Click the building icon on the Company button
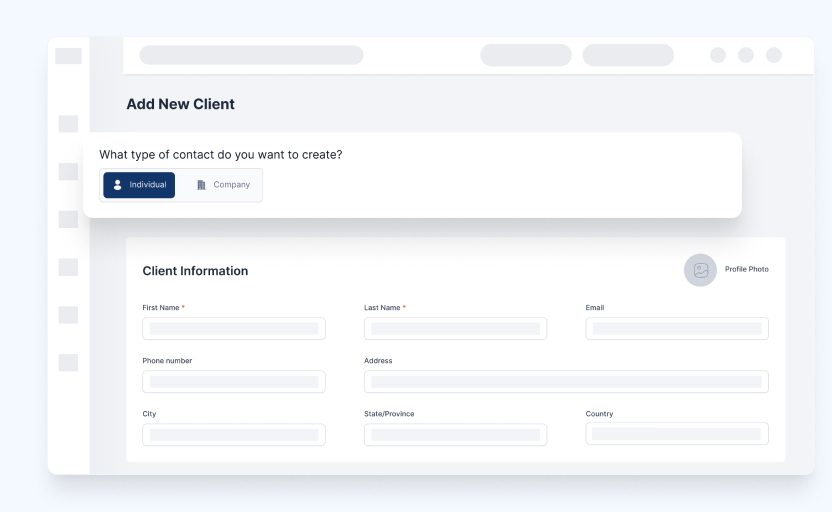This screenshot has width=832, height=512. tap(201, 185)
